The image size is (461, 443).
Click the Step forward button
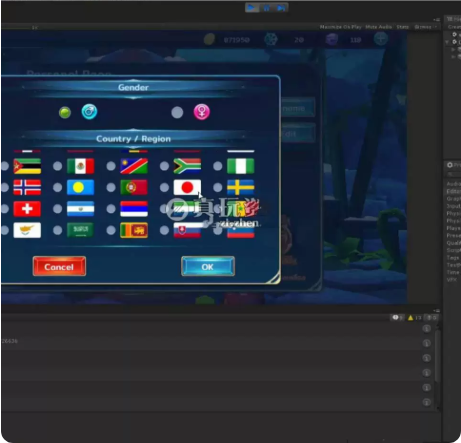coord(281,7)
